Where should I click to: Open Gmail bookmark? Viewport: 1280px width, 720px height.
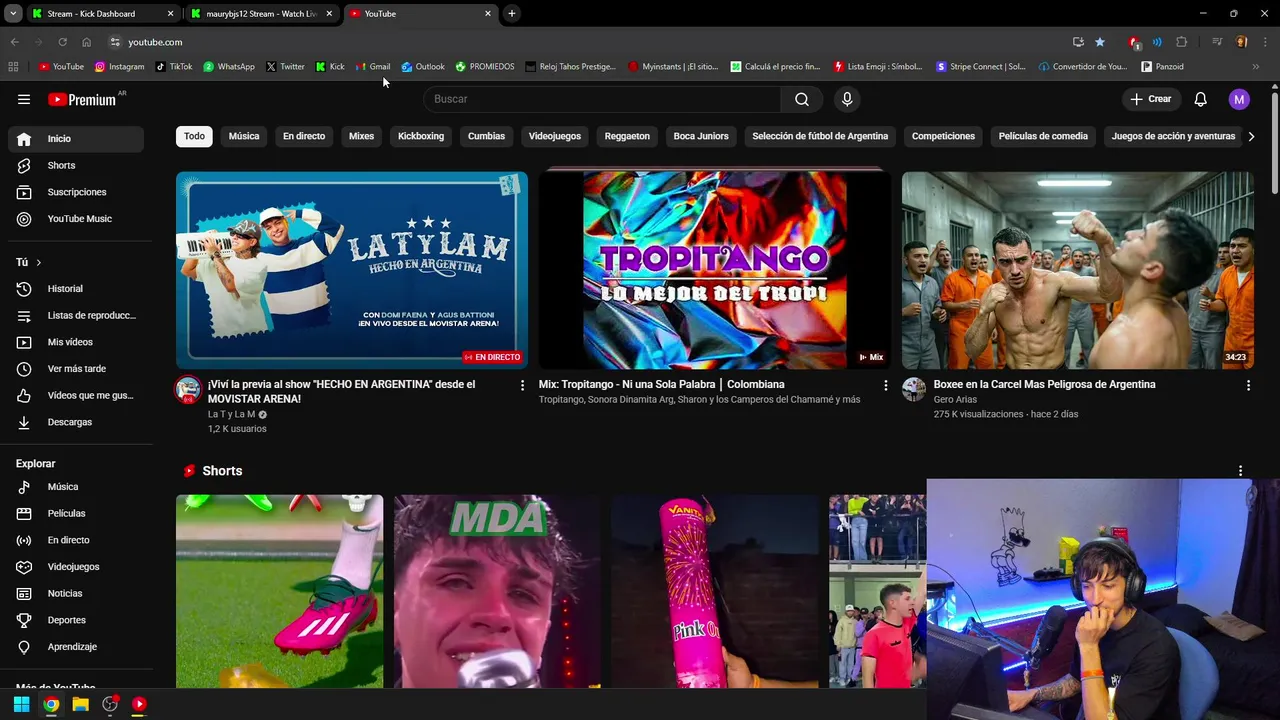pos(373,67)
